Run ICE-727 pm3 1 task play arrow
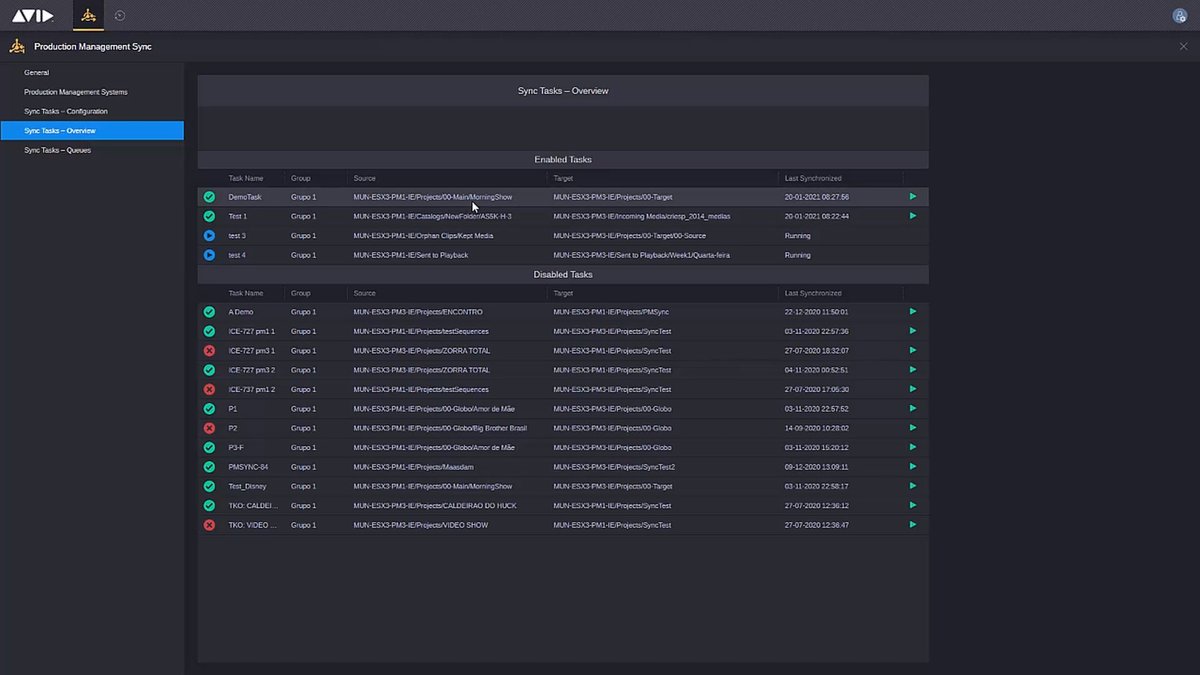 click(x=913, y=350)
